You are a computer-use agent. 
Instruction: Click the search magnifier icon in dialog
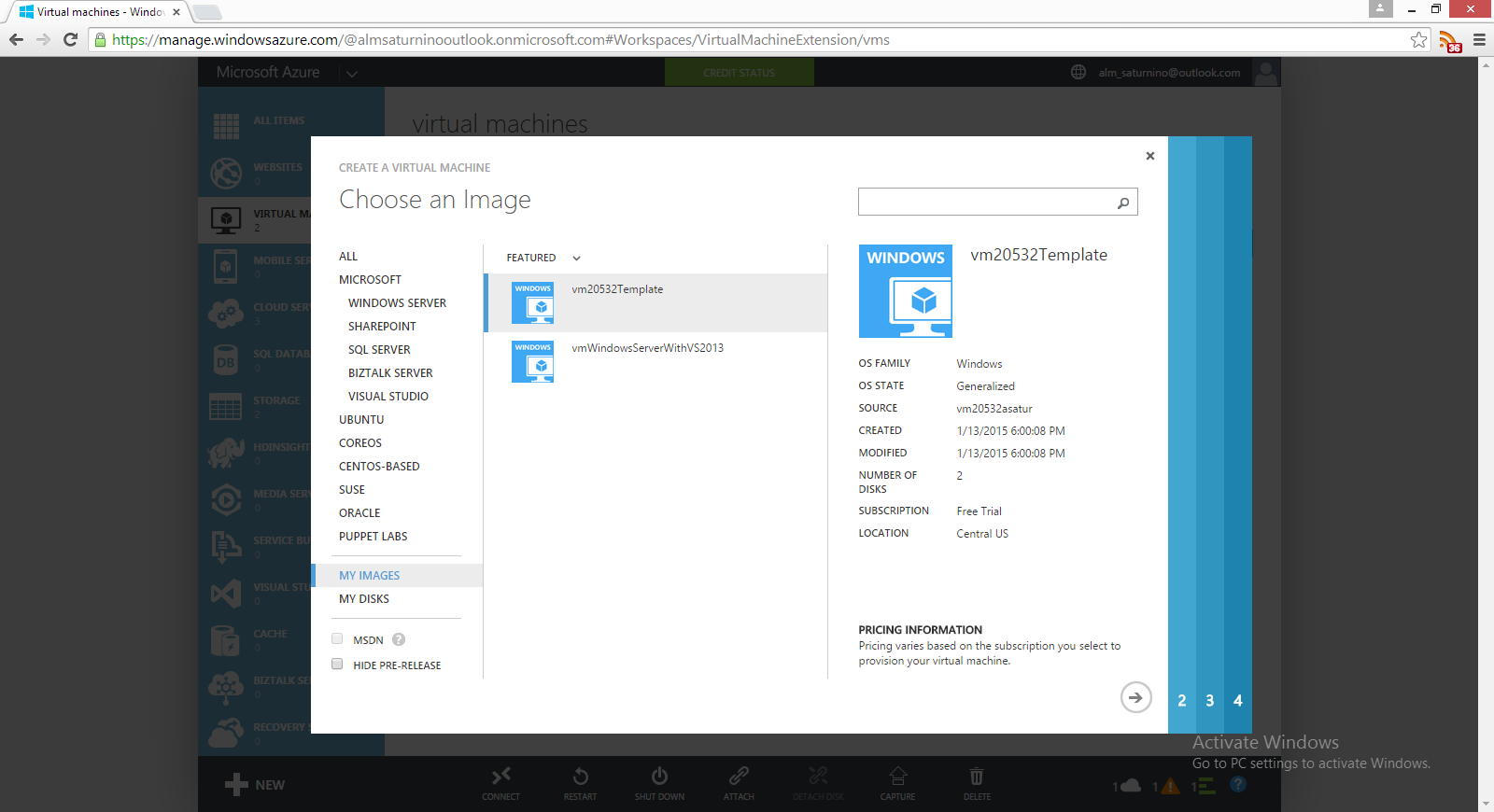[1123, 203]
